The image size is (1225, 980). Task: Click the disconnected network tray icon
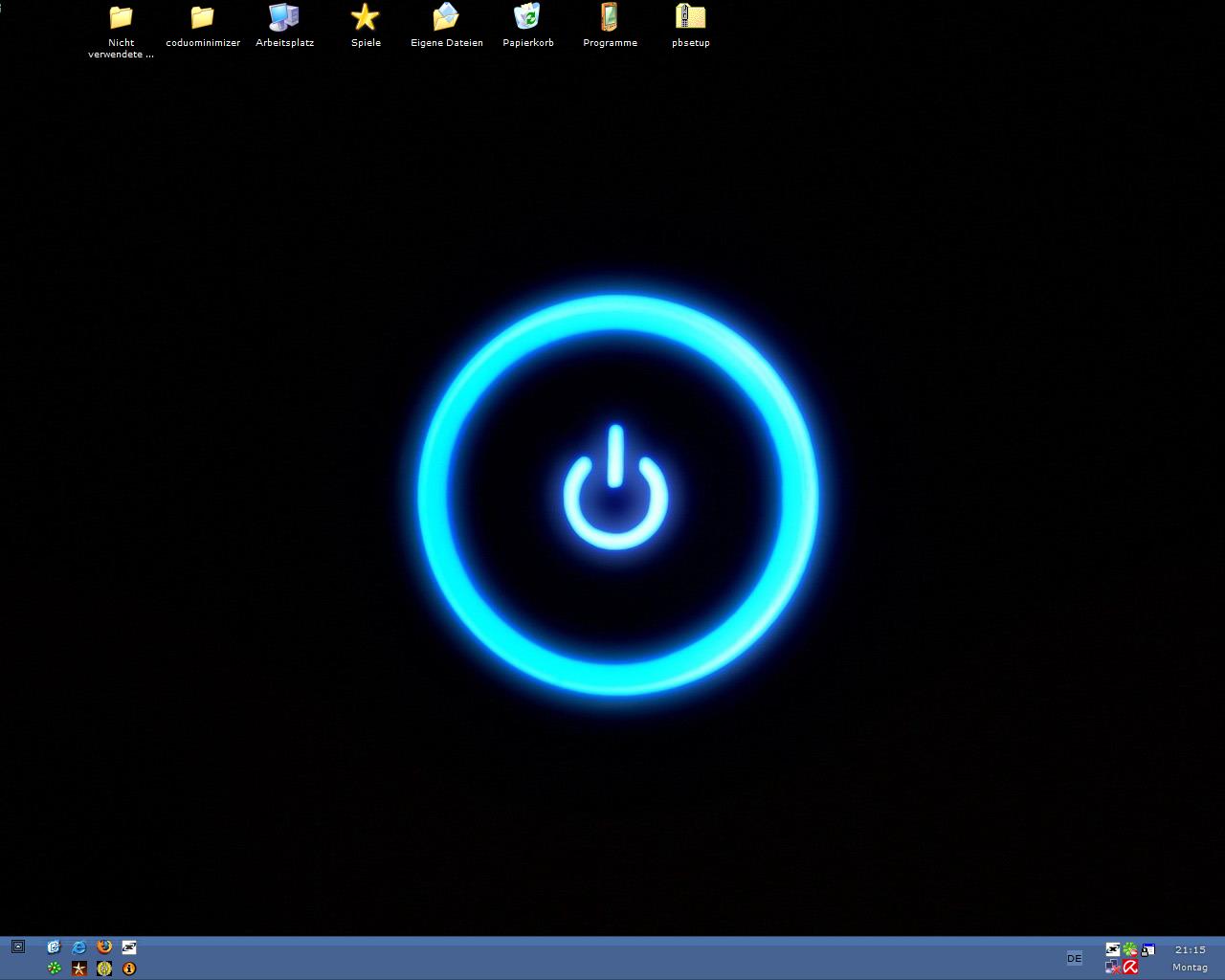click(1112, 968)
